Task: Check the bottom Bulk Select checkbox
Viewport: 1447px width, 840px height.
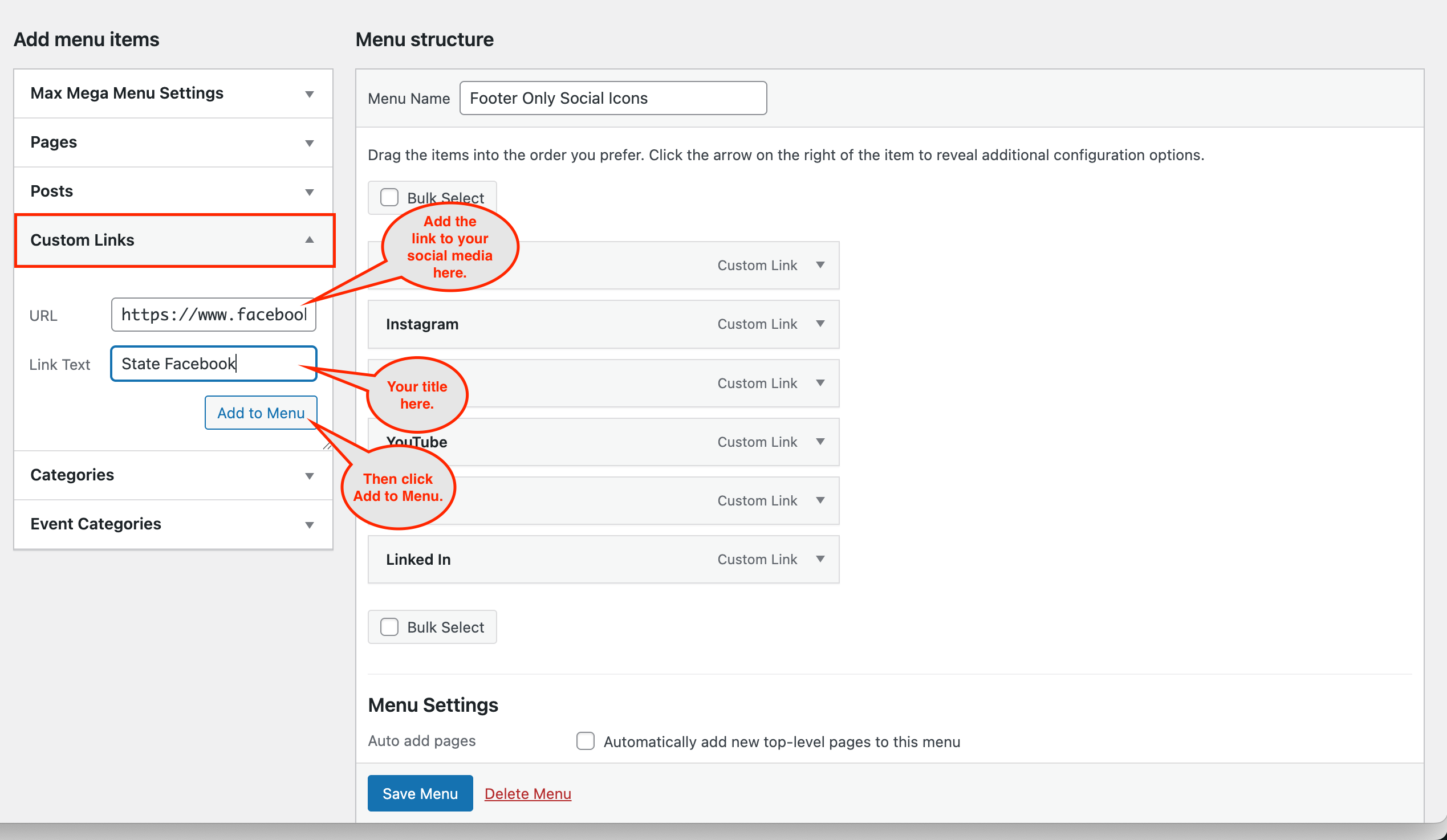Action: point(389,627)
